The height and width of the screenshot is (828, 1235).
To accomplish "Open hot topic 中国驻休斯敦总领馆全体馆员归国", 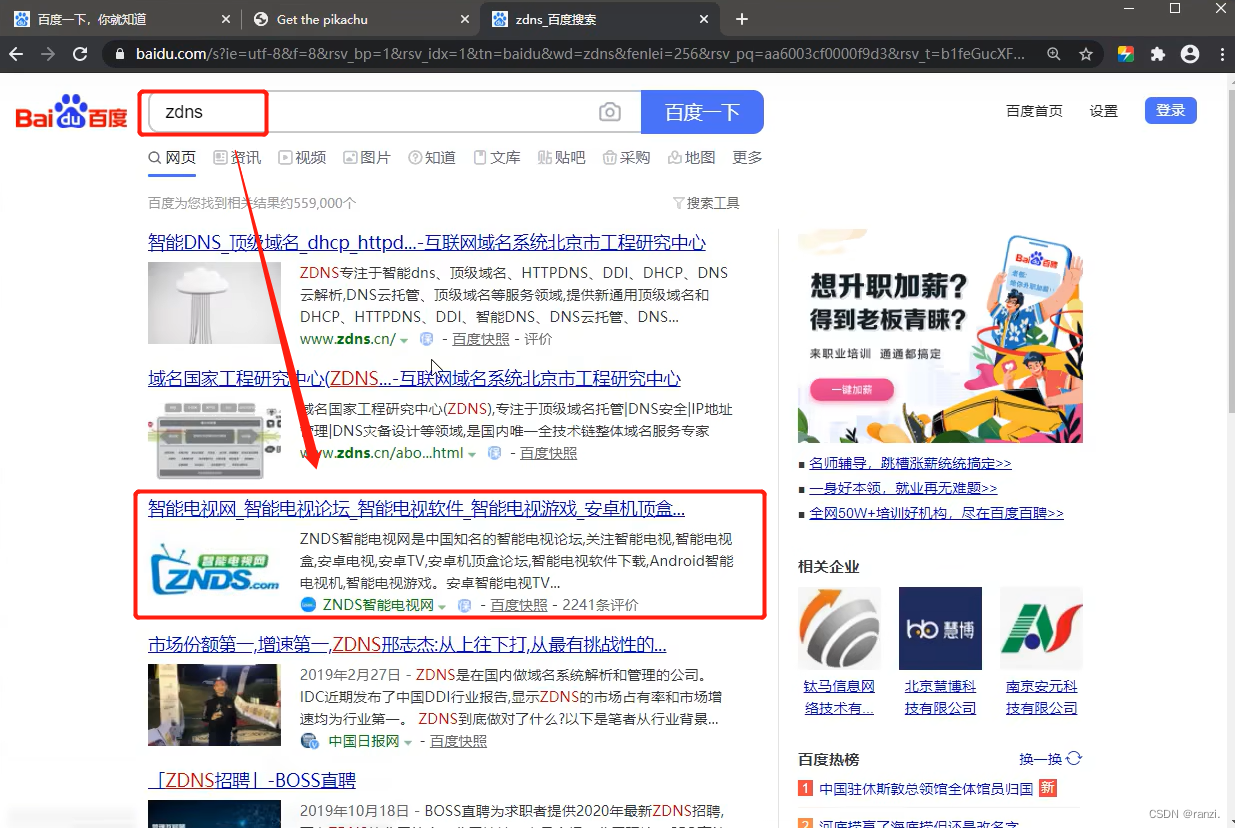I will tap(926, 788).
